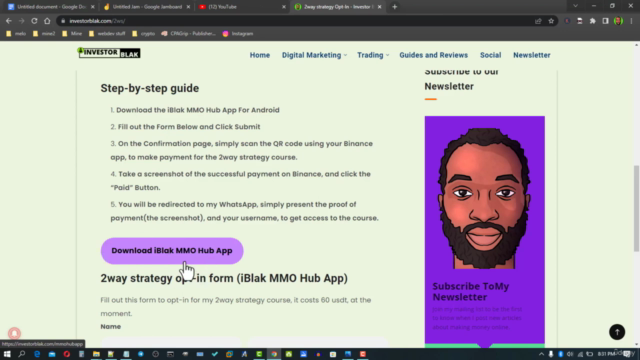Image resolution: width=640 pixels, height=360 pixels.
Task: Go back using the browser back arrow
Action: [9, 21]
